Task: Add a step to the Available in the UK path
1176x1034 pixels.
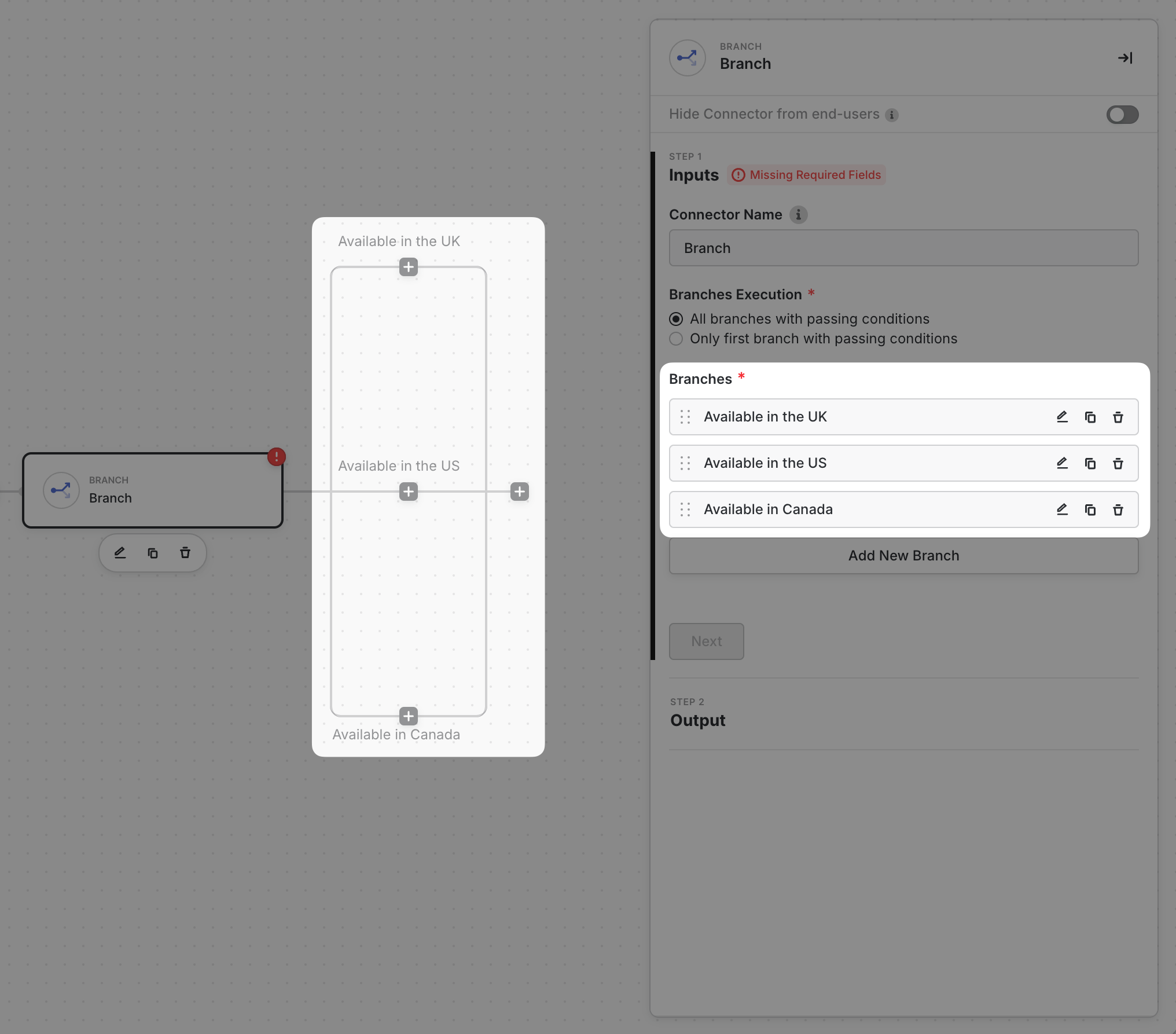Action: (x=409, y=267)
